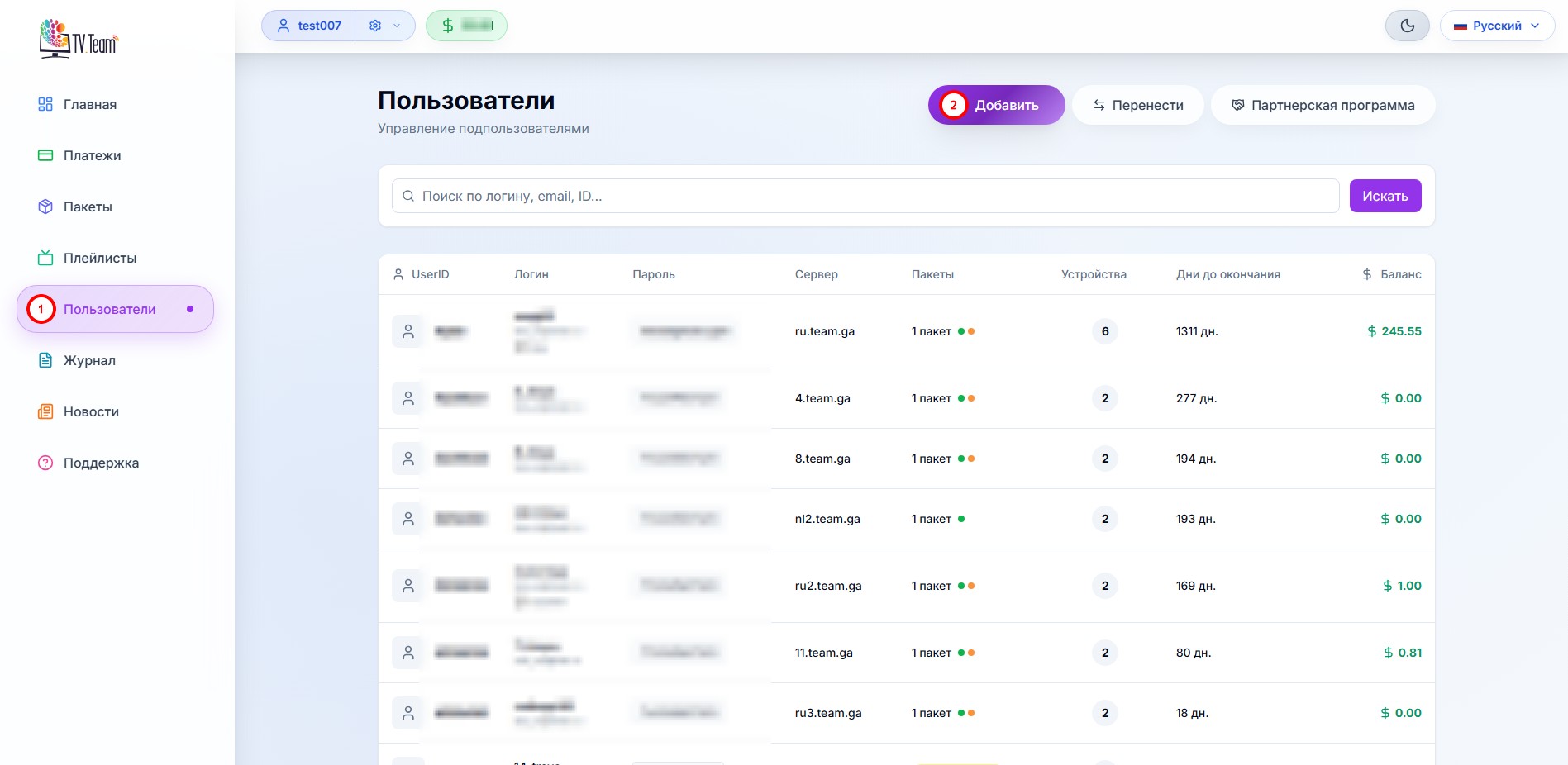Open the Журнал log page
Viewport: 1568px width, 765px height.
tap(89, 360)
